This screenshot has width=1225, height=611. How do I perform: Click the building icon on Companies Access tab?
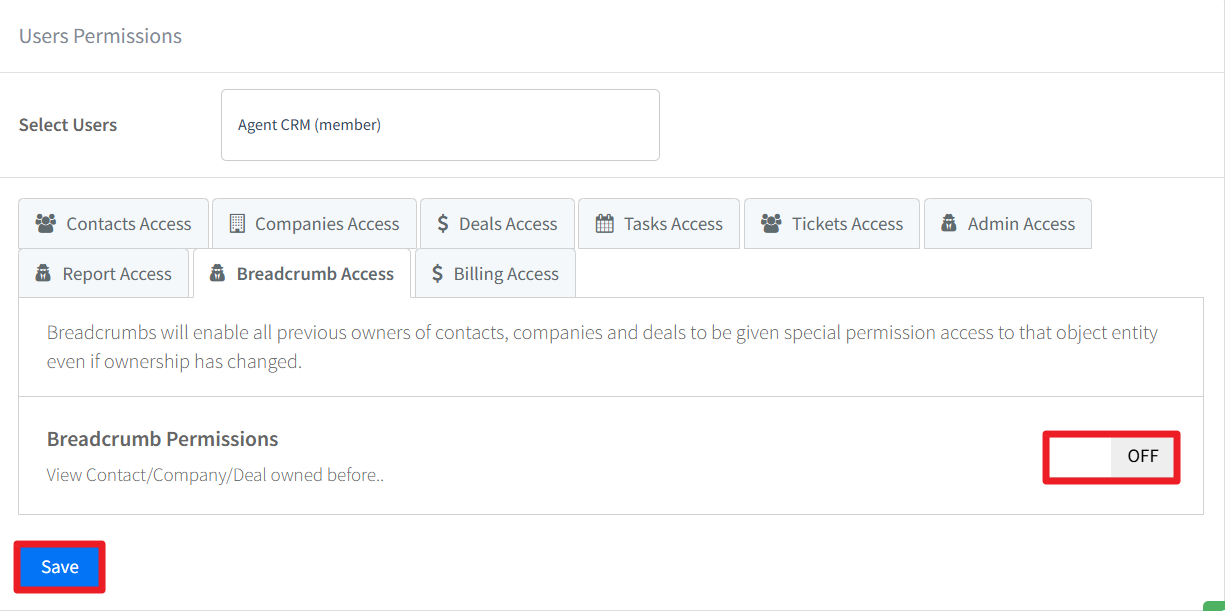(237, 224)
